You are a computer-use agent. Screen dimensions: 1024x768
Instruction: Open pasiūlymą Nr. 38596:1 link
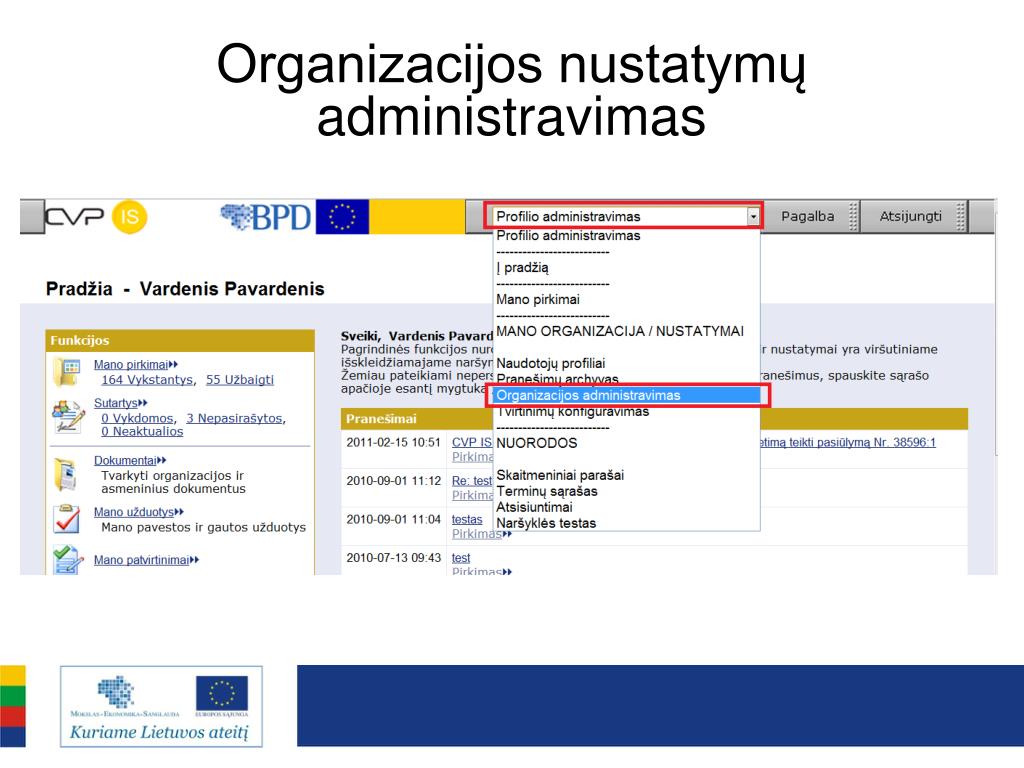(848, 443)
